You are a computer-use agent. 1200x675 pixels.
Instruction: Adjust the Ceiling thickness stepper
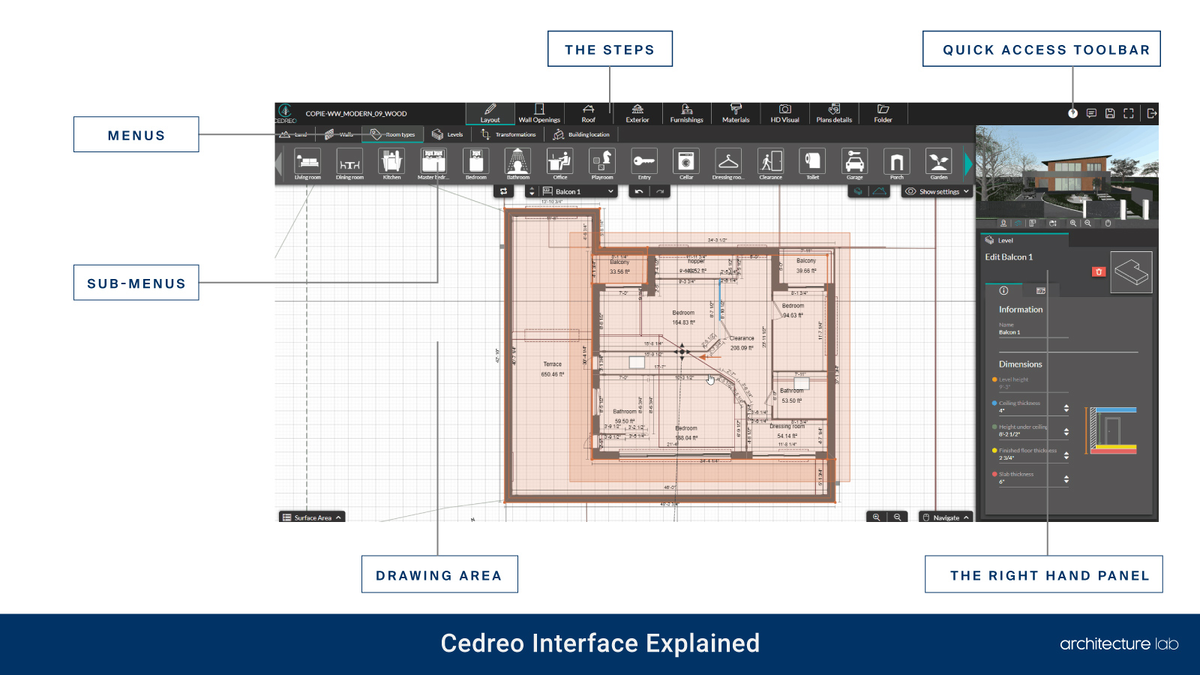(x=1066, y=409)
